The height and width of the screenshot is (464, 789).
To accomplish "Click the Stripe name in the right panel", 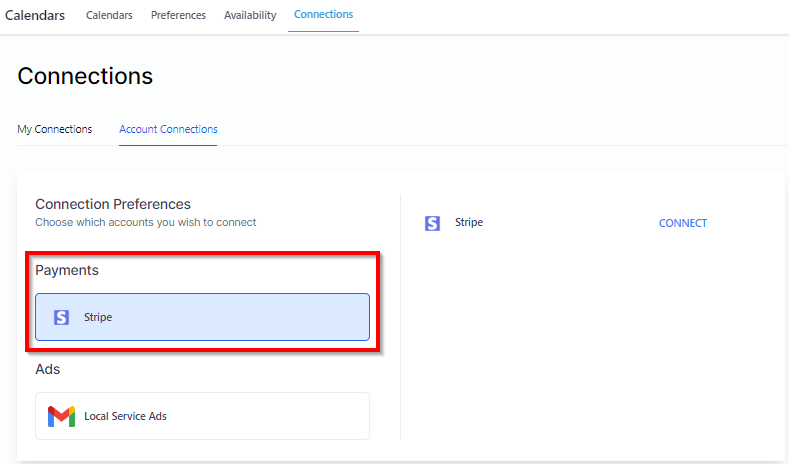I will coord(469,222).
